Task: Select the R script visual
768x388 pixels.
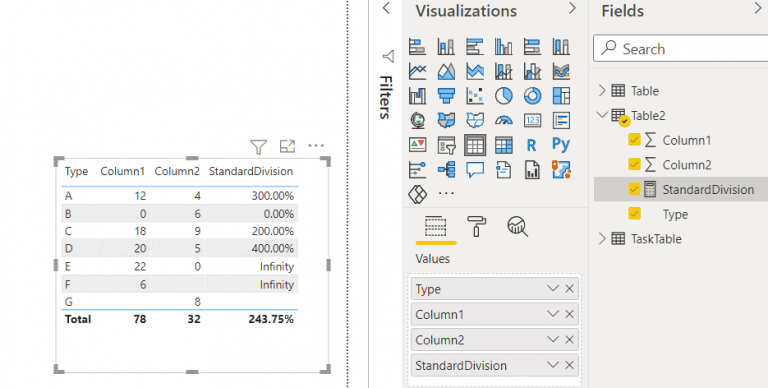Action: click(531, 145)
